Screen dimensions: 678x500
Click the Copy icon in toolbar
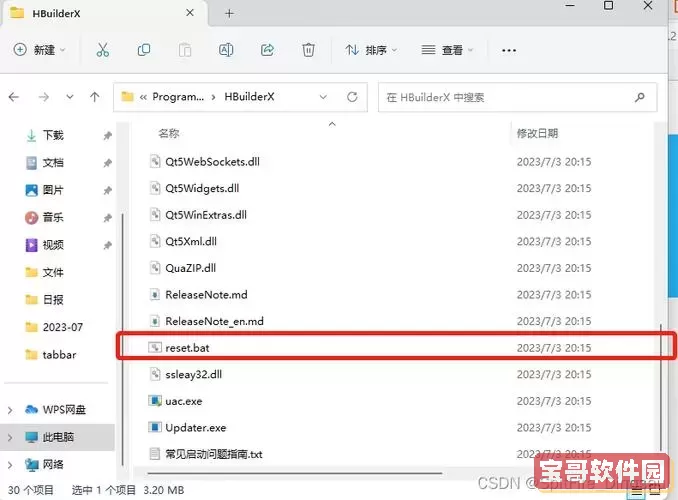144,50
